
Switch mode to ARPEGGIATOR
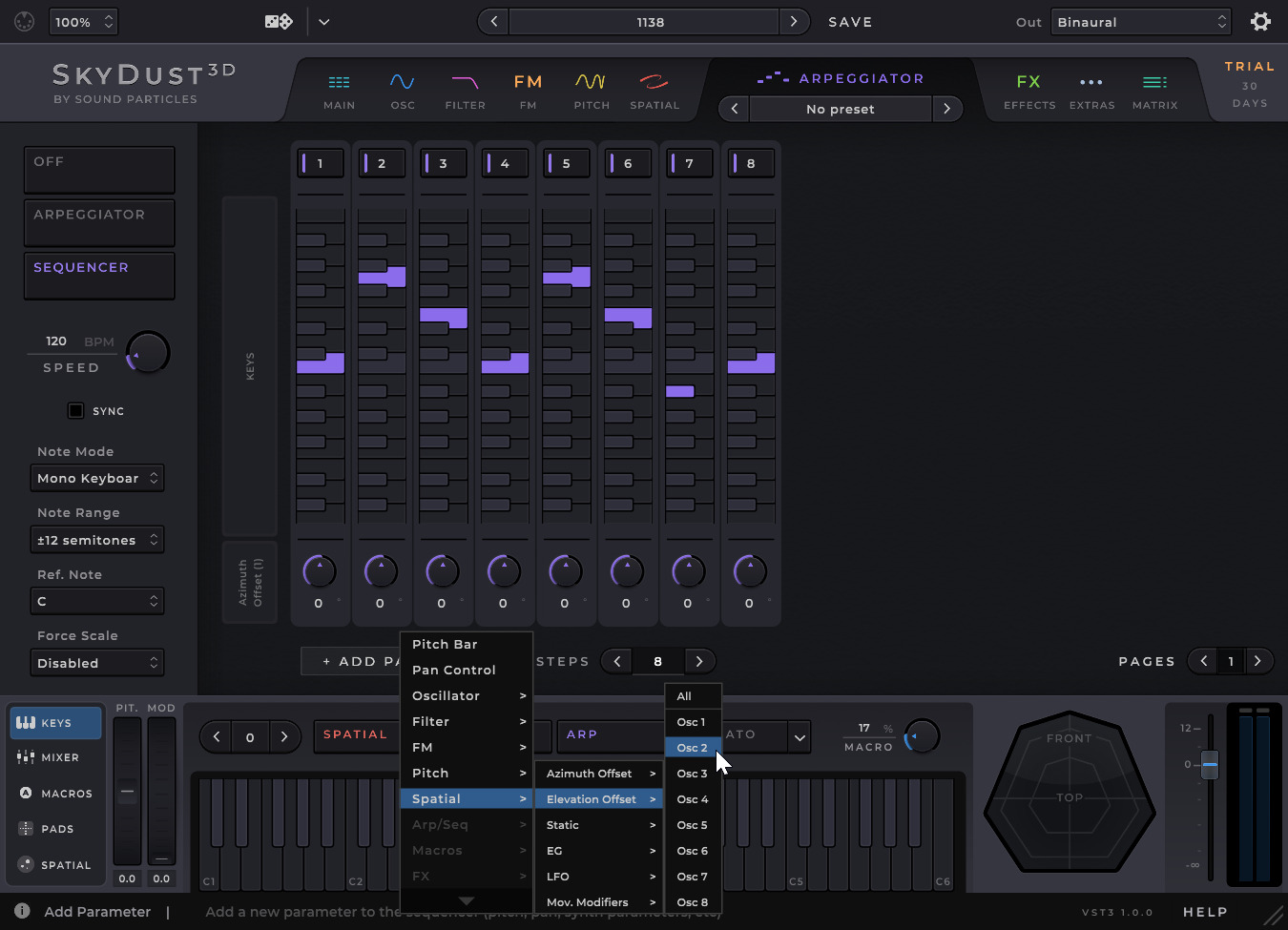point(99,222)
